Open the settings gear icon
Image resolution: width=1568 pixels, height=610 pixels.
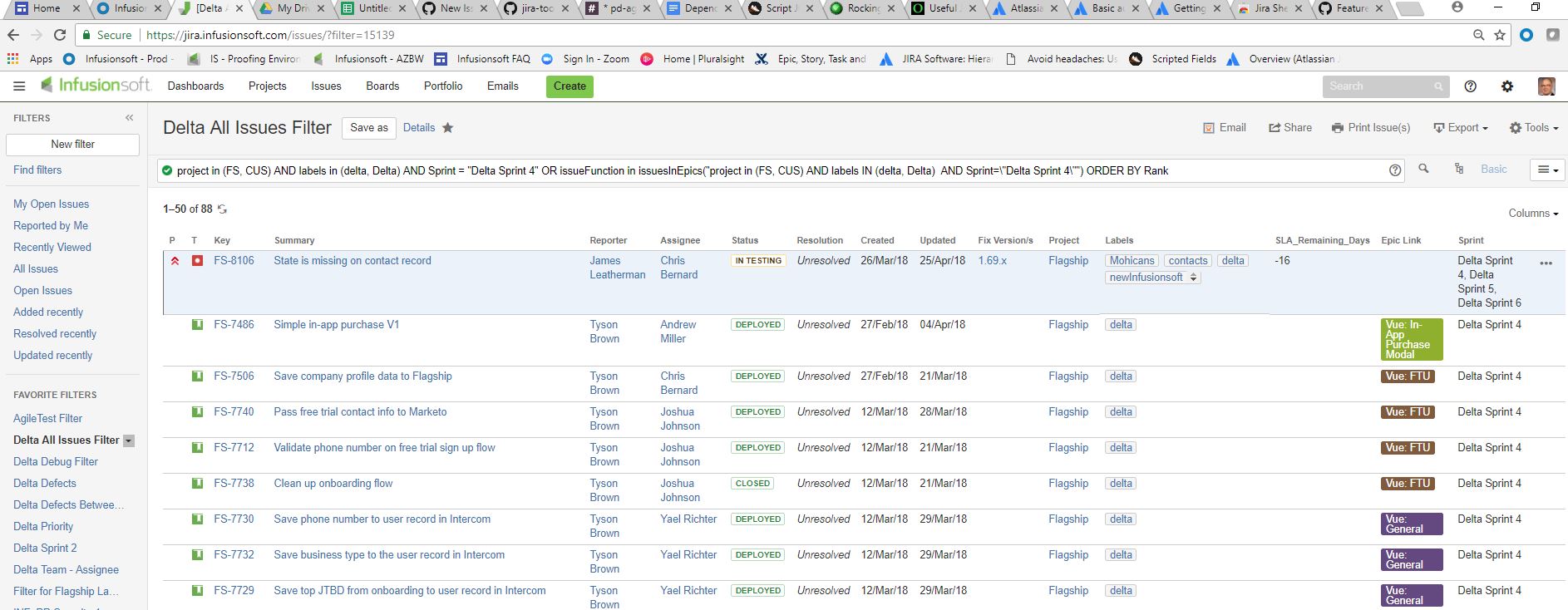1506,86
